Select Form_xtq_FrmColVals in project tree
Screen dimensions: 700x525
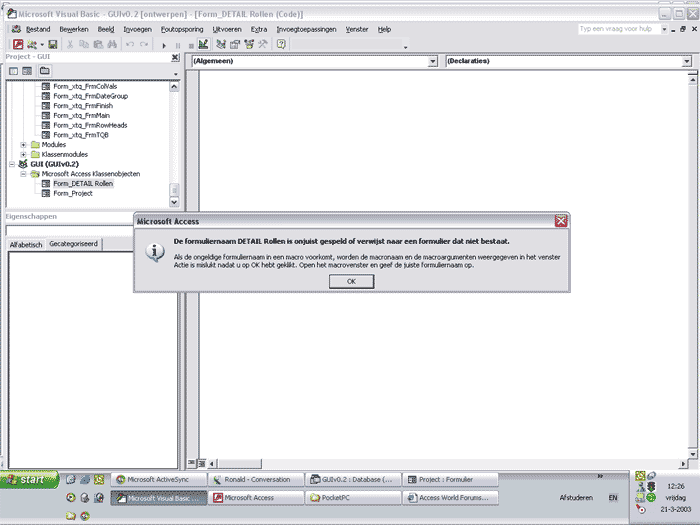coord(85,87)
